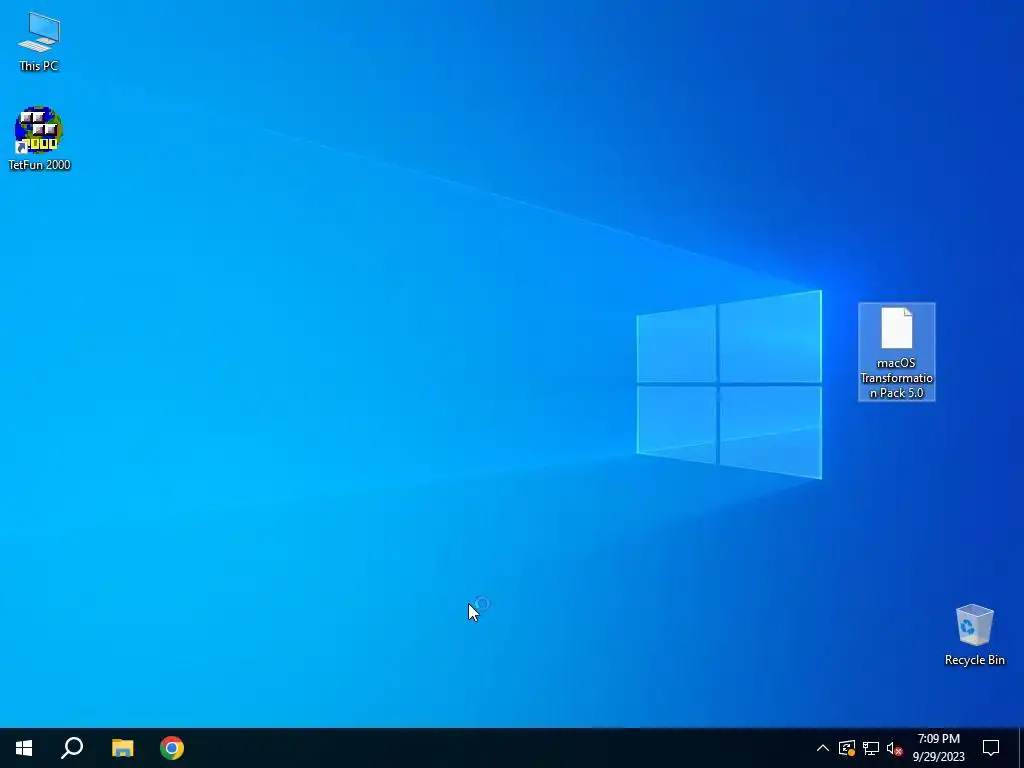Click the Show desktop strip

coord(1021,748)
